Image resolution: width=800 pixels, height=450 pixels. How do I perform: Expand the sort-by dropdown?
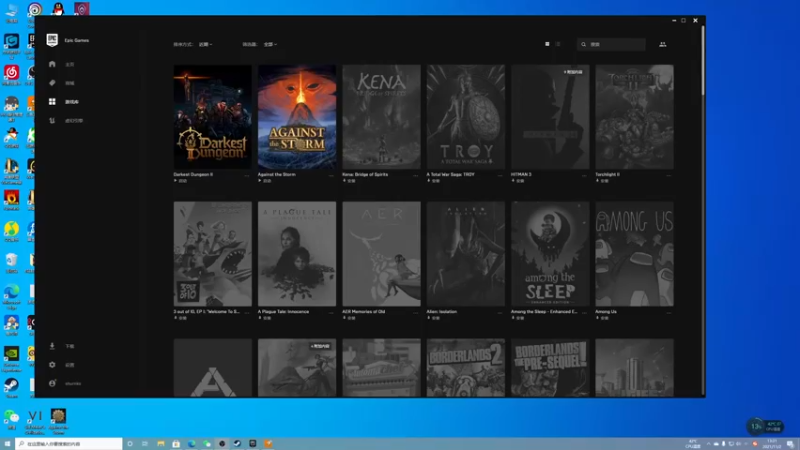point(205,44)
